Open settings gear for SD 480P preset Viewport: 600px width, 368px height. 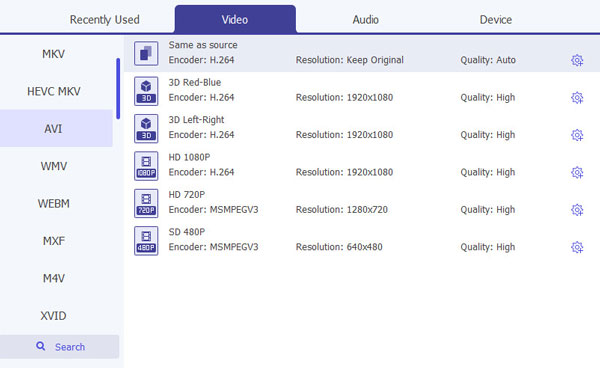[x=577, y=248]
